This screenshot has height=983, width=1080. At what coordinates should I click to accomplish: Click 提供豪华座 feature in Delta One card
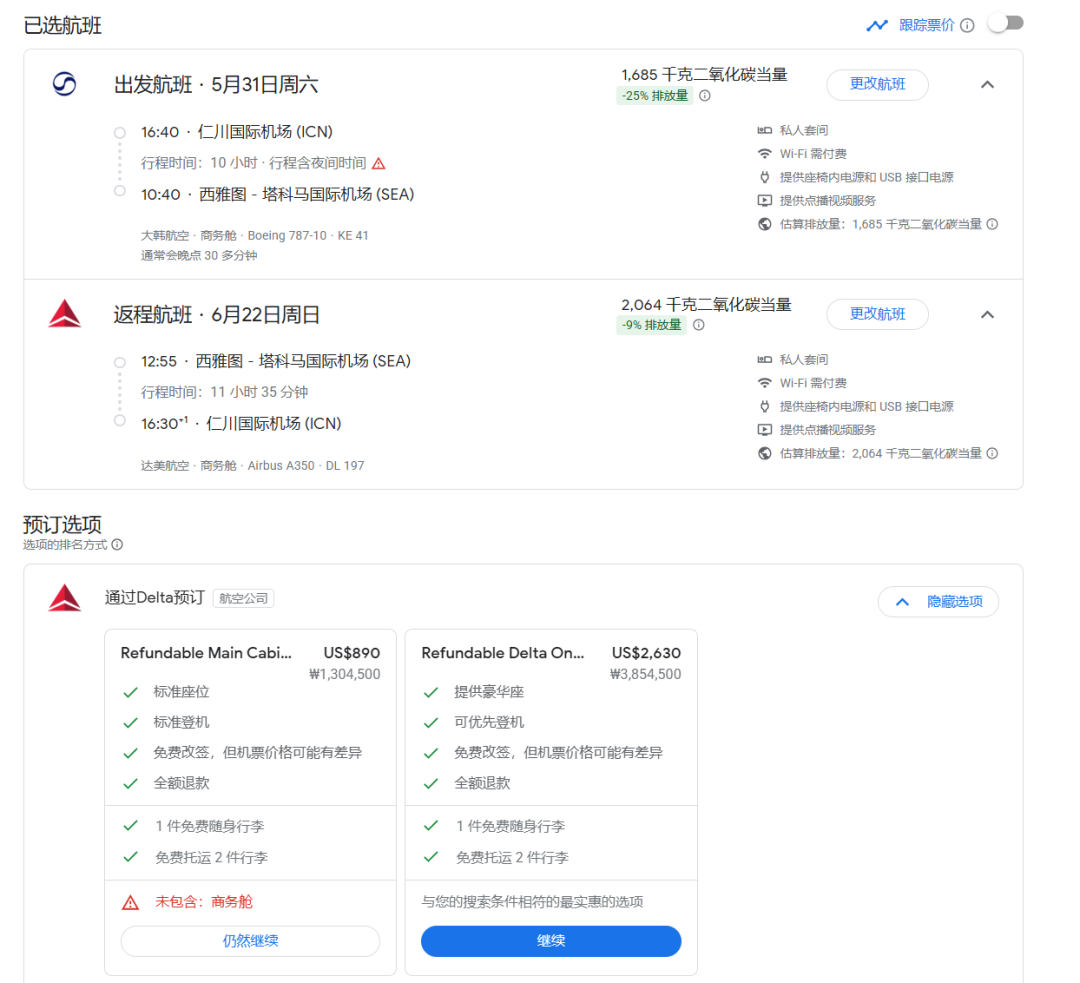coord(489,692)
